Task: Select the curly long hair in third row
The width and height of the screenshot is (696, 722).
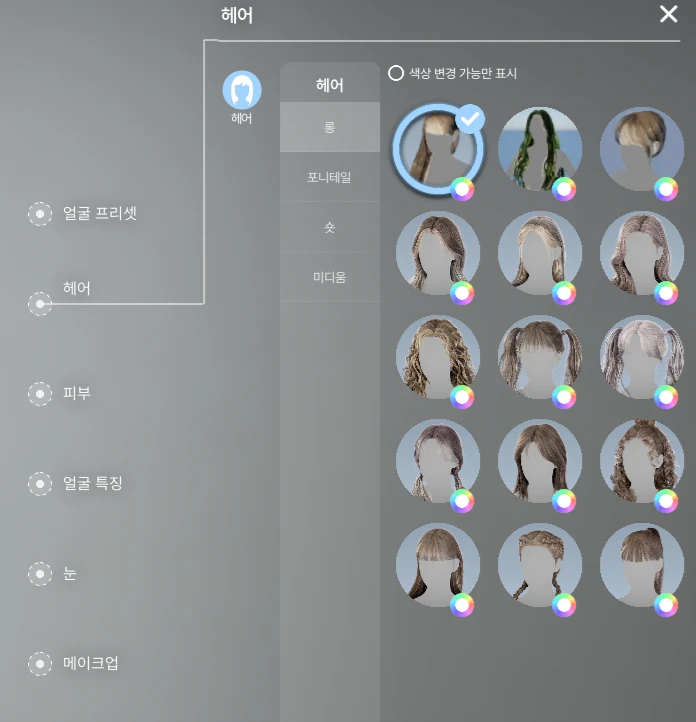Action: [437, 356]
